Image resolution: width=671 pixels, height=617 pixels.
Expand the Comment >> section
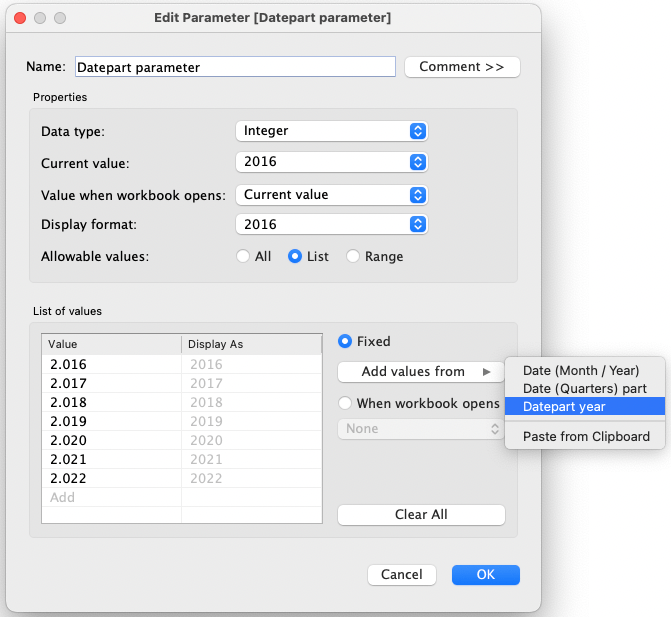462,67
